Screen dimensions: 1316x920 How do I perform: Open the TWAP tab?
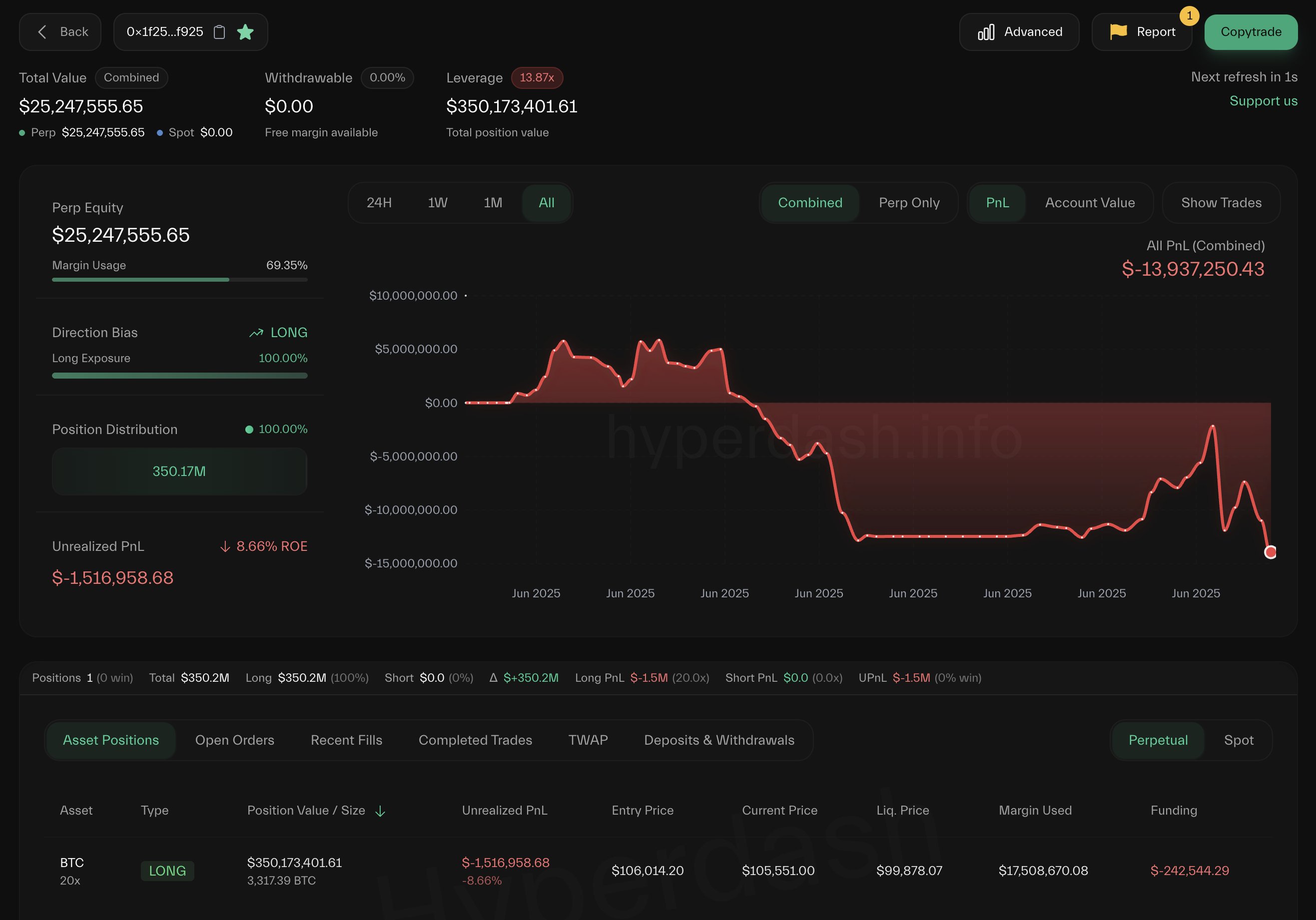[588, 740]
